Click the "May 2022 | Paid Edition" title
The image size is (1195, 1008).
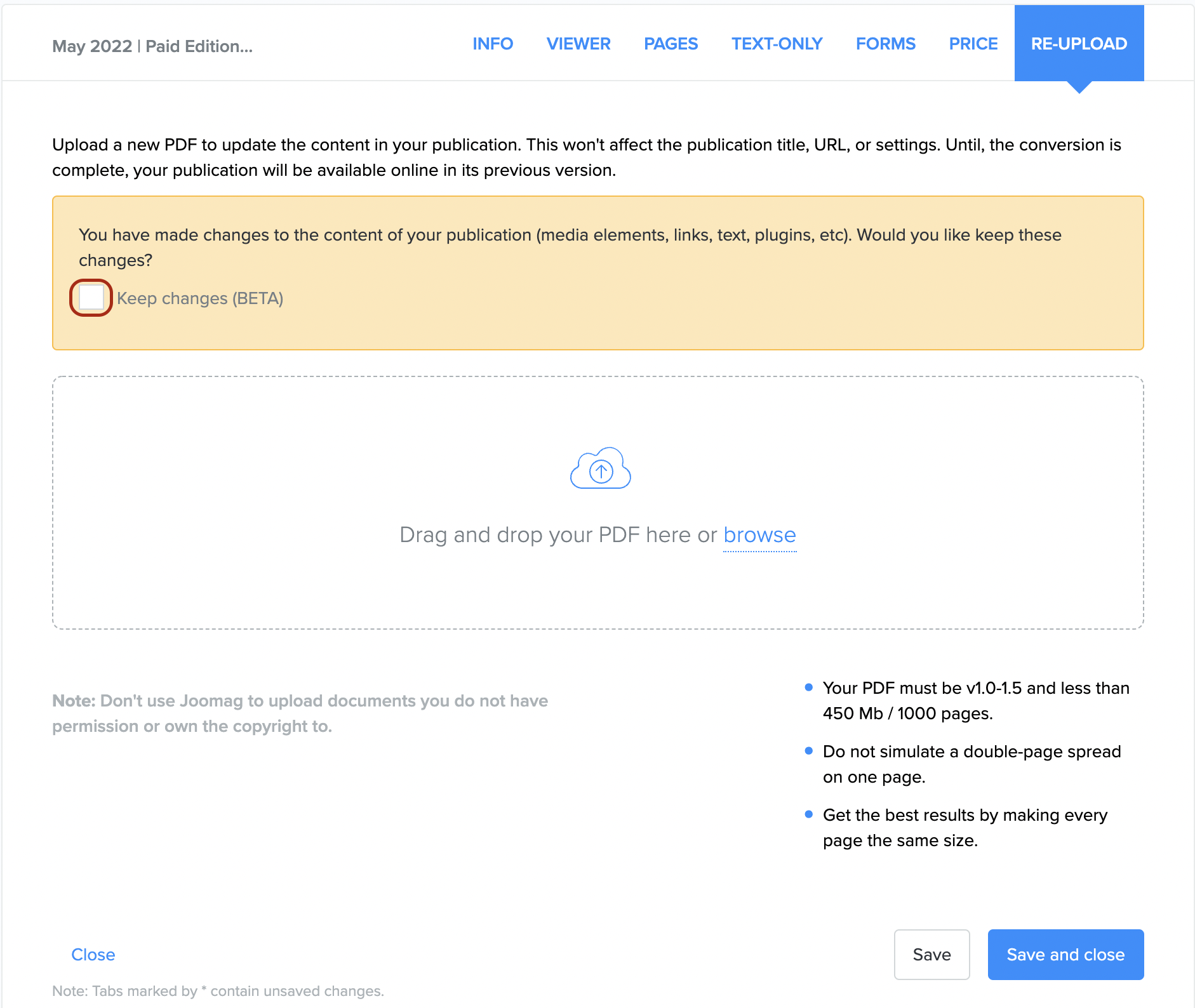(x=152, y=46)
